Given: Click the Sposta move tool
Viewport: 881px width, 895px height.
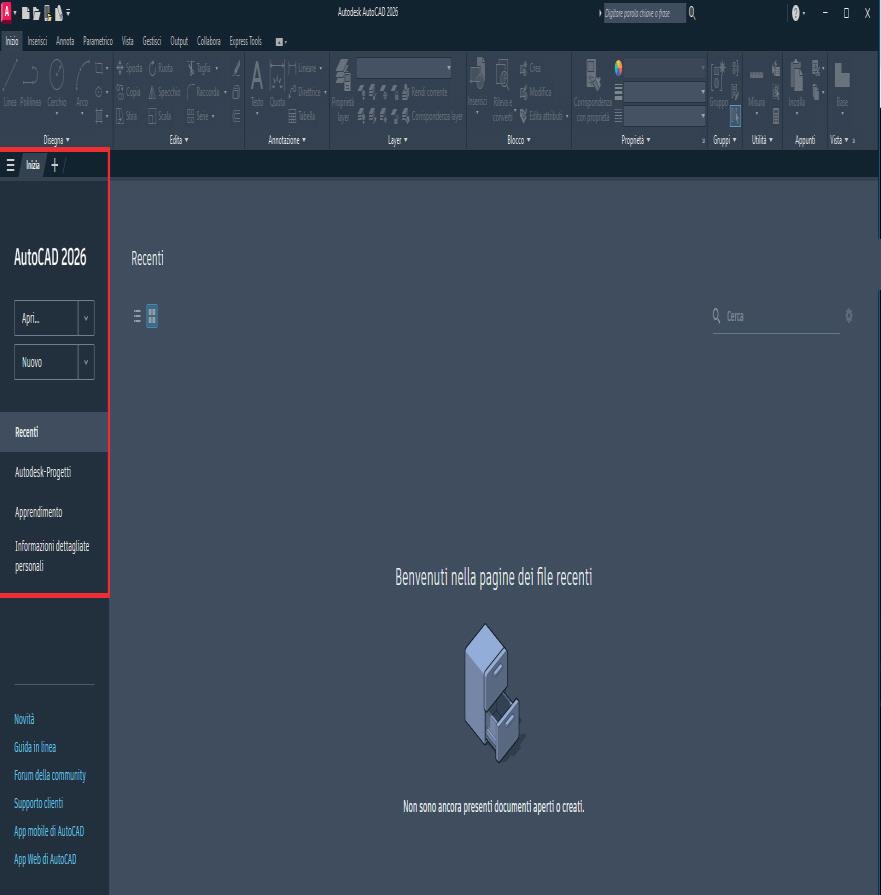Looking at the screenshot, I should (129, 68).
